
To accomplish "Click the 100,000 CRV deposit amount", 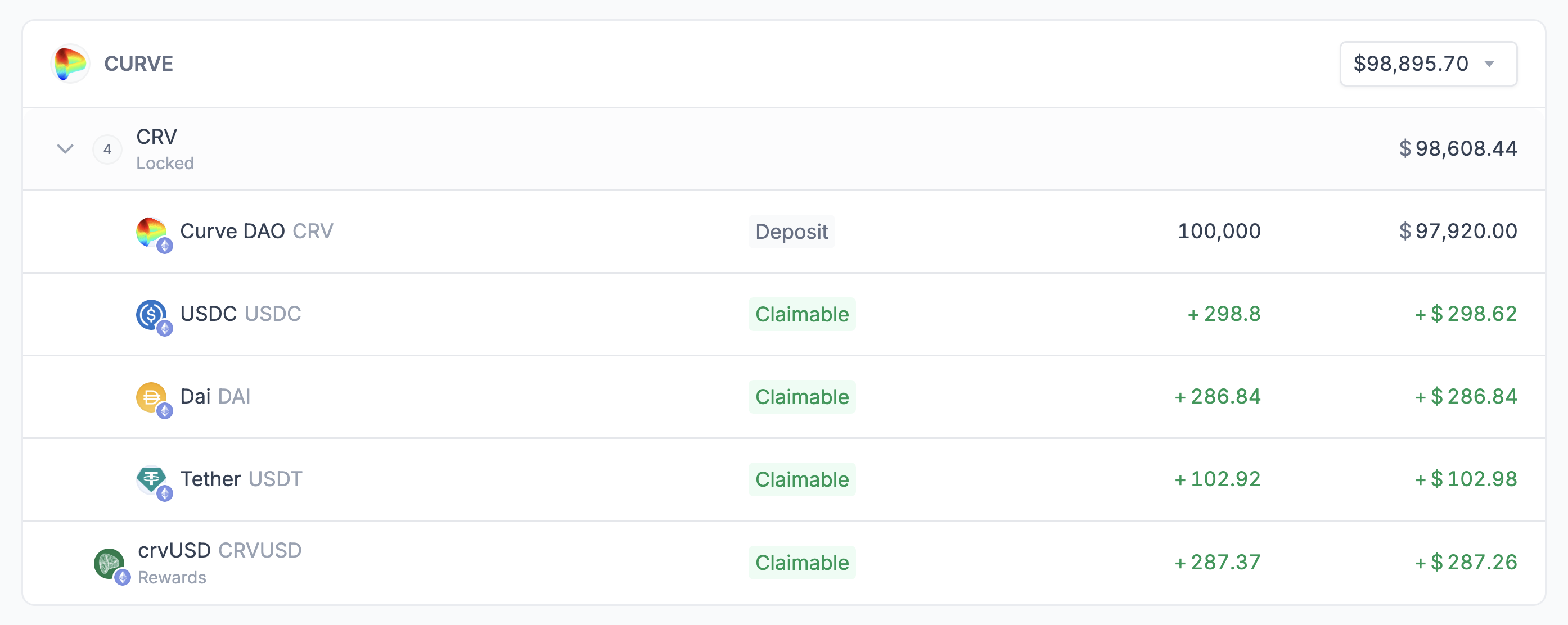I will [x=1219, y=231].
